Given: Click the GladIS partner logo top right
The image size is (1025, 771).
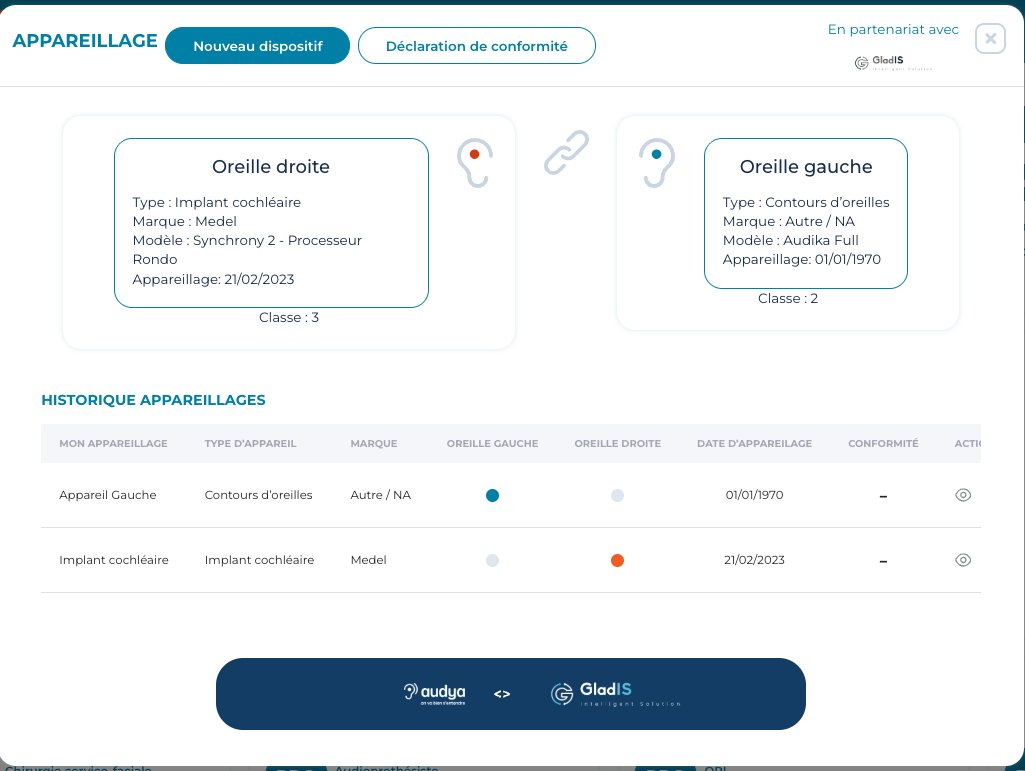Looking at the screenshot, I should coord(892,62).
